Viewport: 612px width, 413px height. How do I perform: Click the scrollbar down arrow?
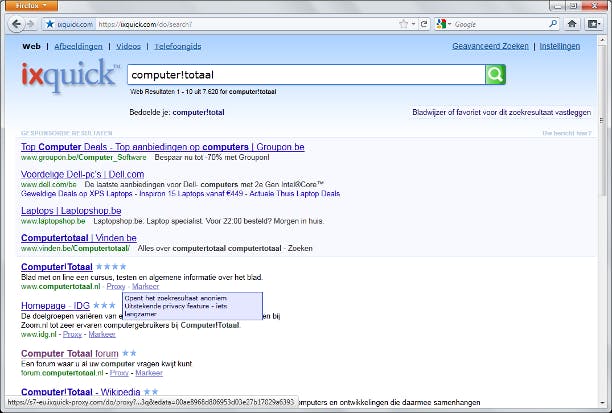tap(602, 403)
